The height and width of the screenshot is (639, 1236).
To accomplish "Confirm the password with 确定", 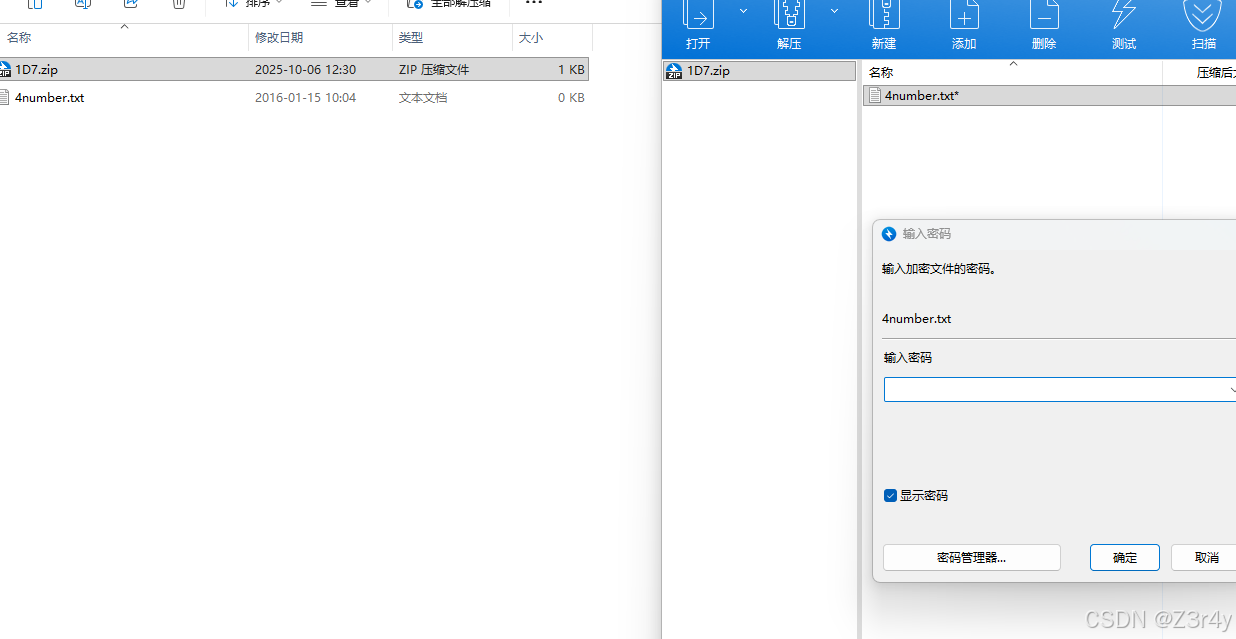I will click(1125, 557).
